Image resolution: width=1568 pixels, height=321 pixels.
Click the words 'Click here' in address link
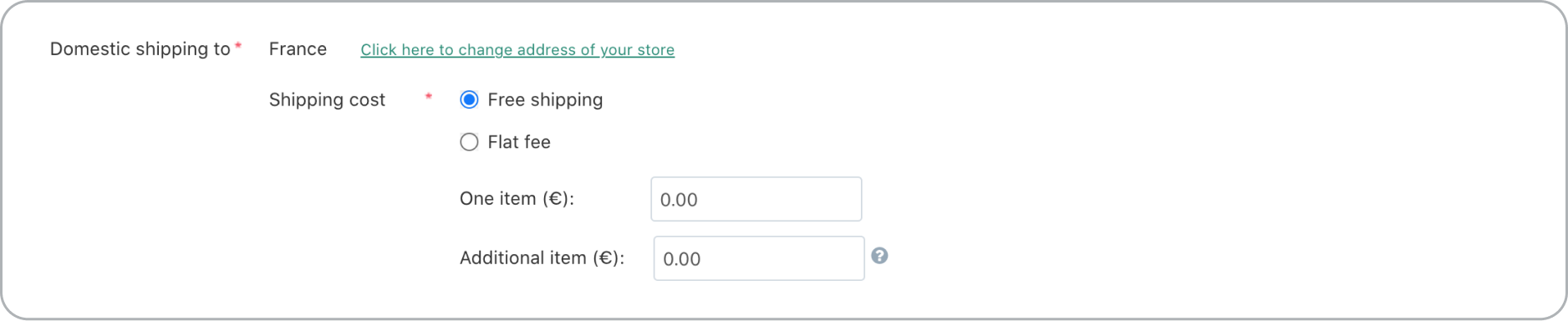tap(397, 49)
